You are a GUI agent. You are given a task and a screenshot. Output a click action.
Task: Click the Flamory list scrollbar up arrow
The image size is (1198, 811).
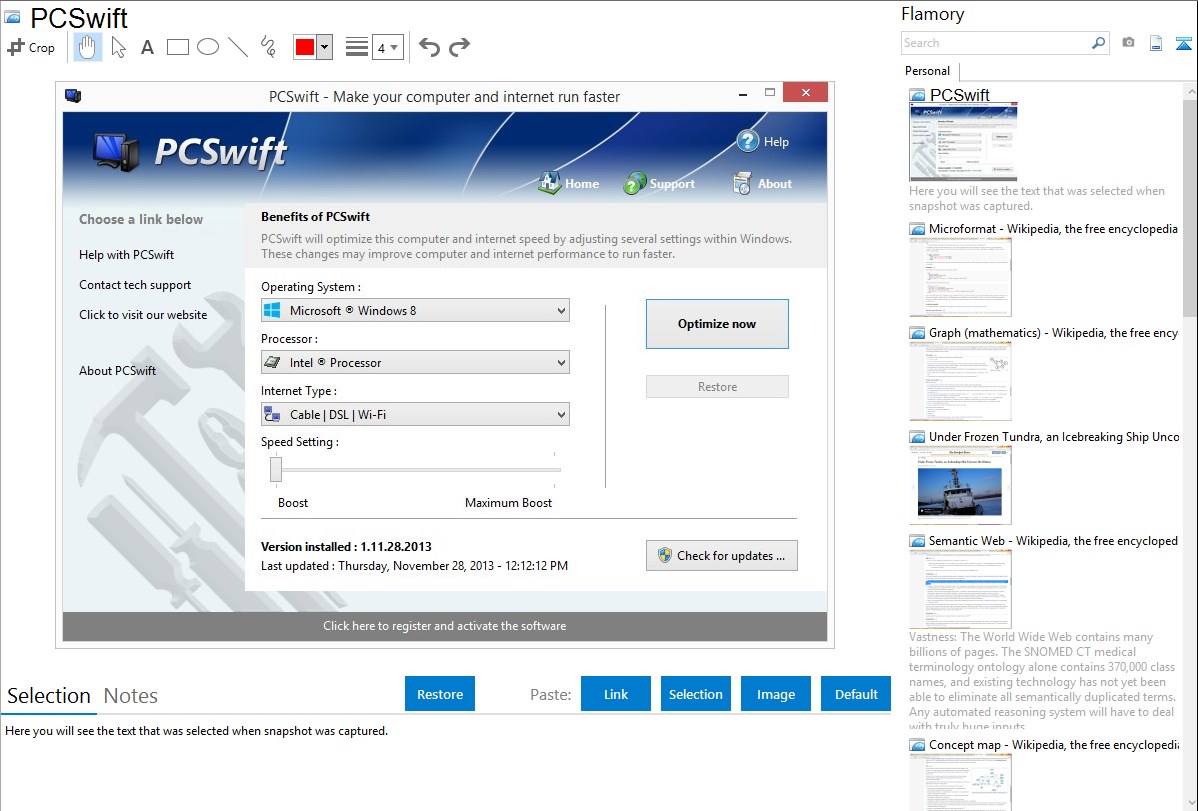point(1190,91)
